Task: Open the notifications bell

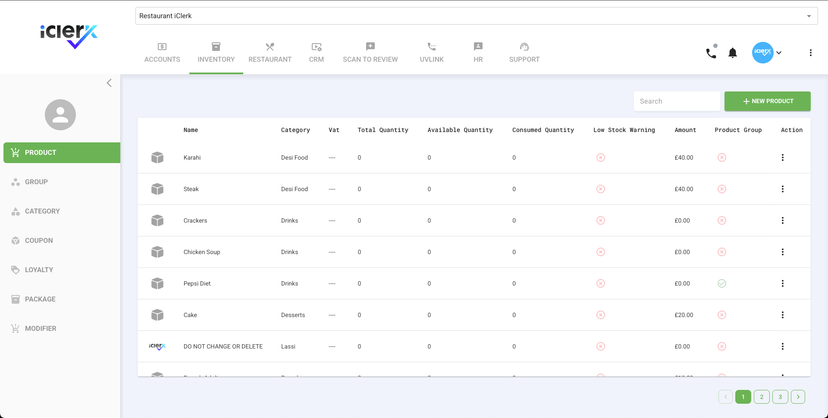Action: point(733,53)
